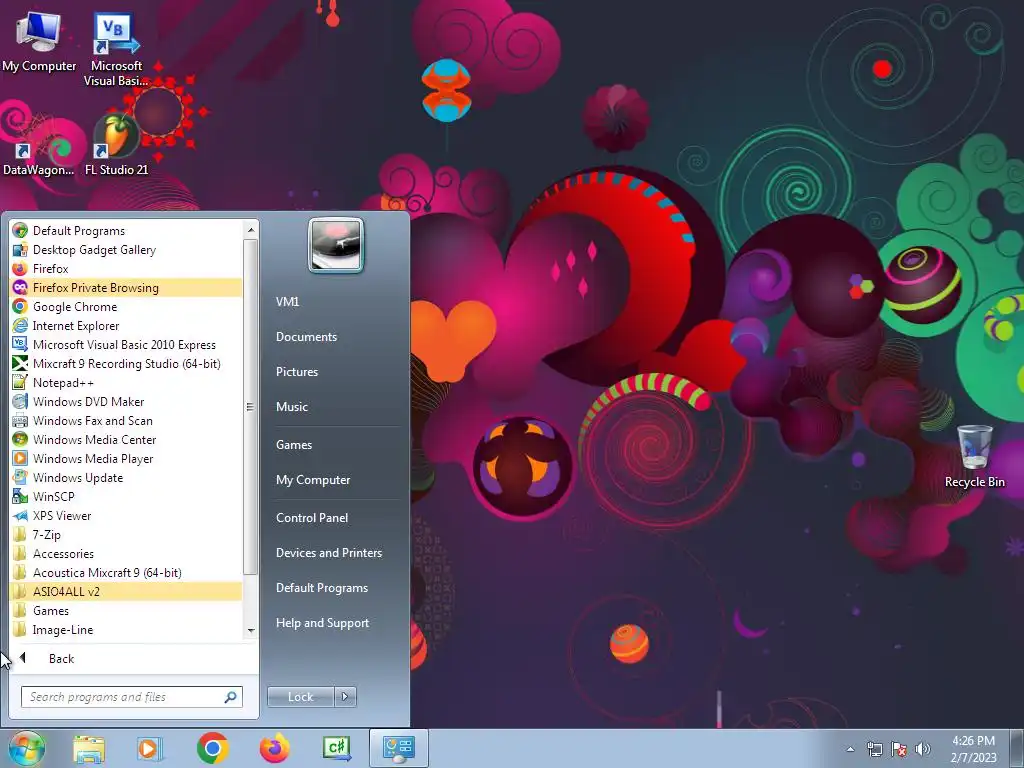This screenshot has width=1024, height=768.
Task: Open Google Chrome from the programs list
Action: tap(127, 306)
